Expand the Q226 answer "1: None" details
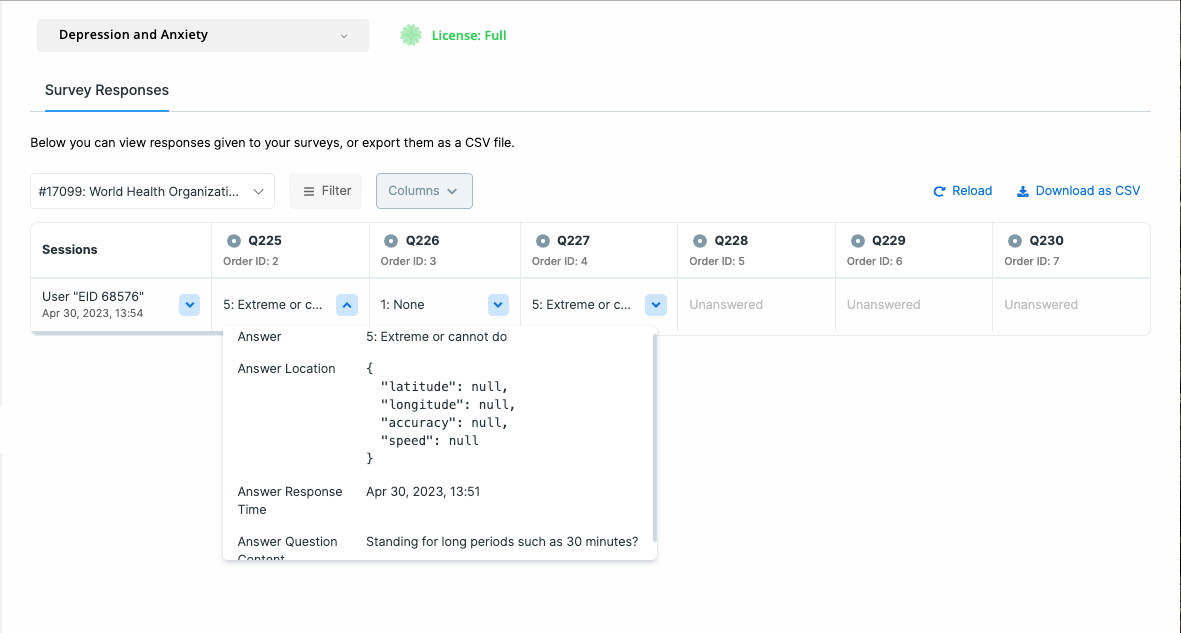 (499, 304)
